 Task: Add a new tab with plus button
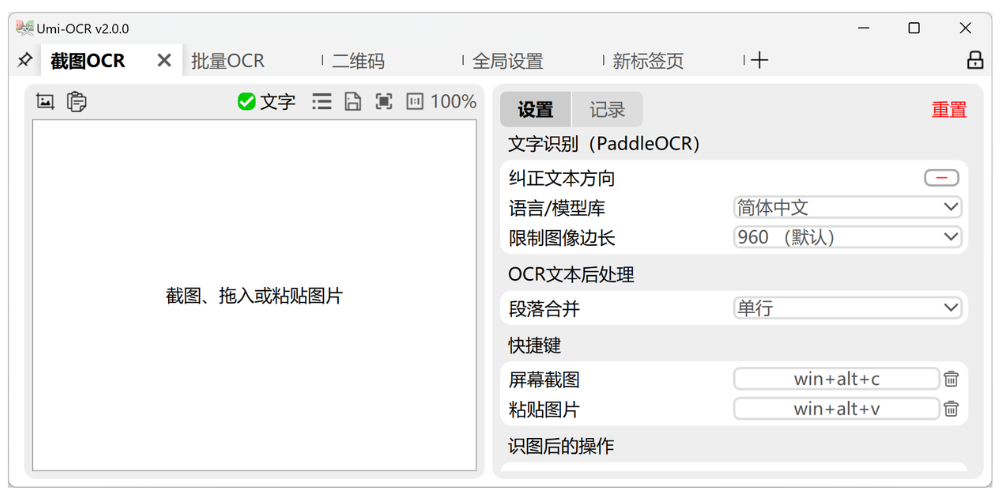[x=760, y=60]
